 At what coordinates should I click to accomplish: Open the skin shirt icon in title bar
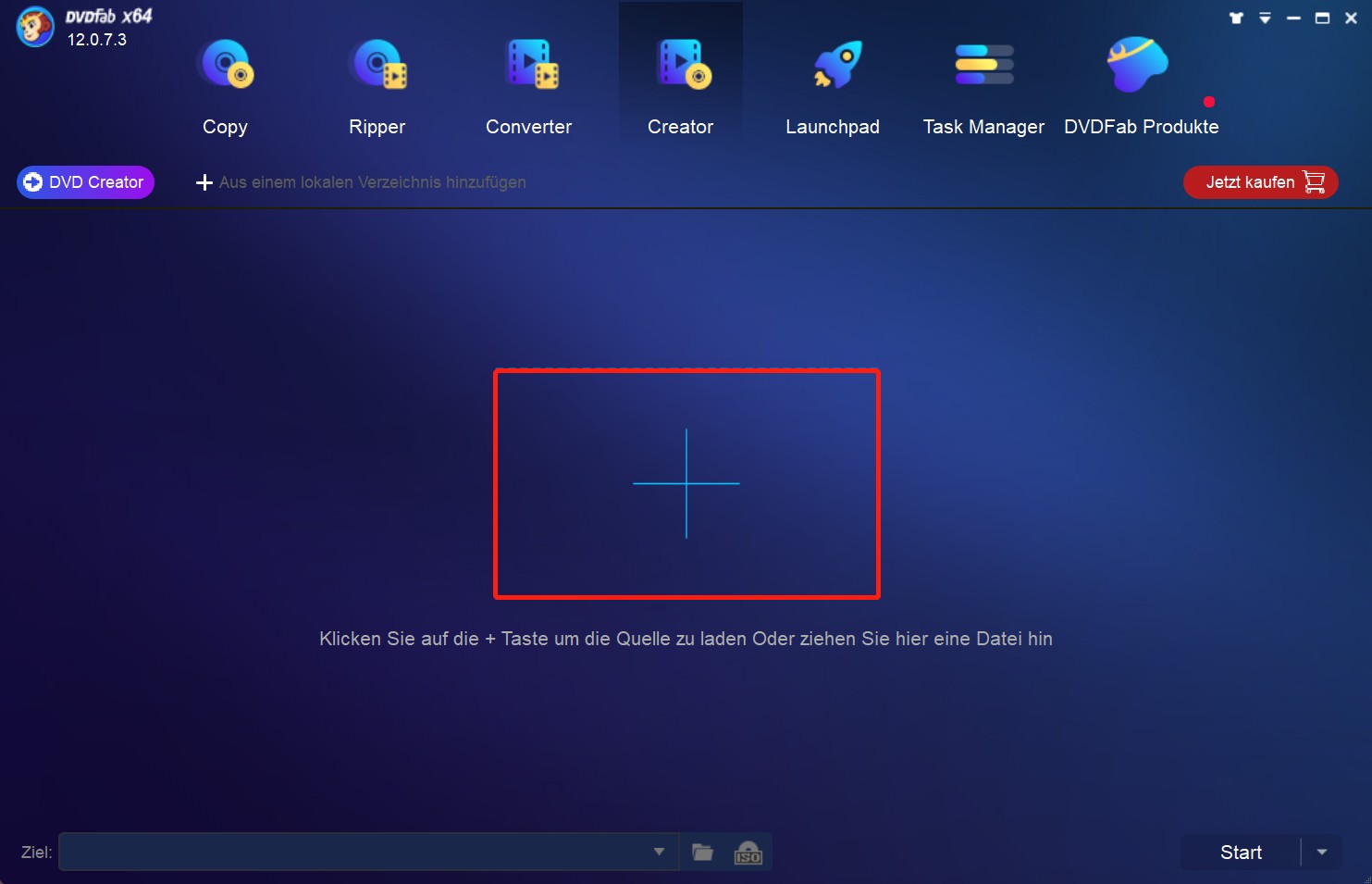point(1236,18)
